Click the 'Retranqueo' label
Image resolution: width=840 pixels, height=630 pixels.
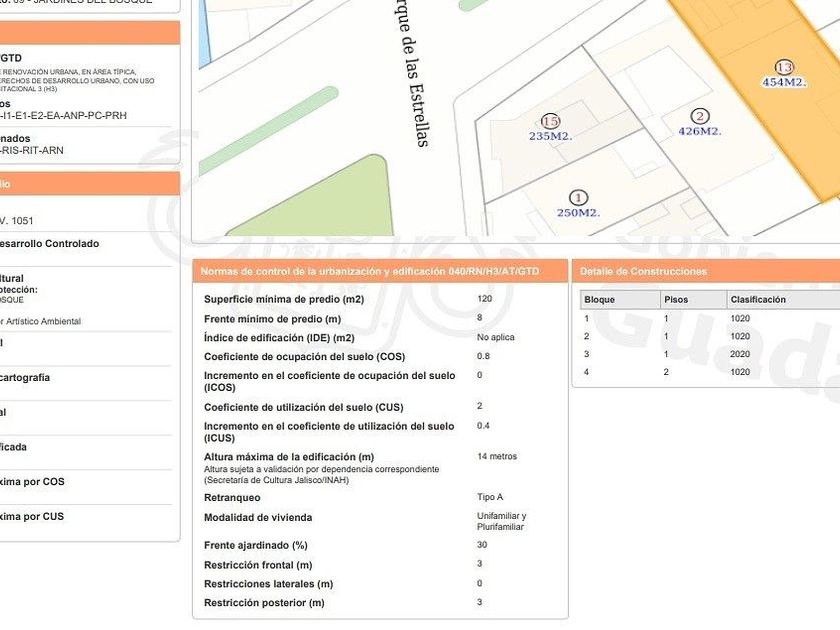pos(232,498)
